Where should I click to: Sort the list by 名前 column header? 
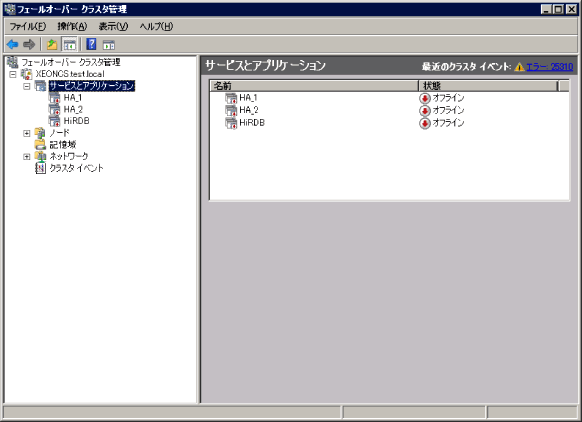point(314,86)
